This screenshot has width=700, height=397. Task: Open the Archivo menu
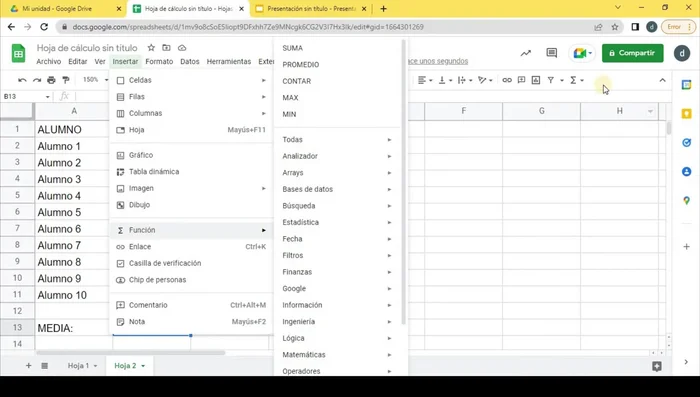[x=49, y=61]
